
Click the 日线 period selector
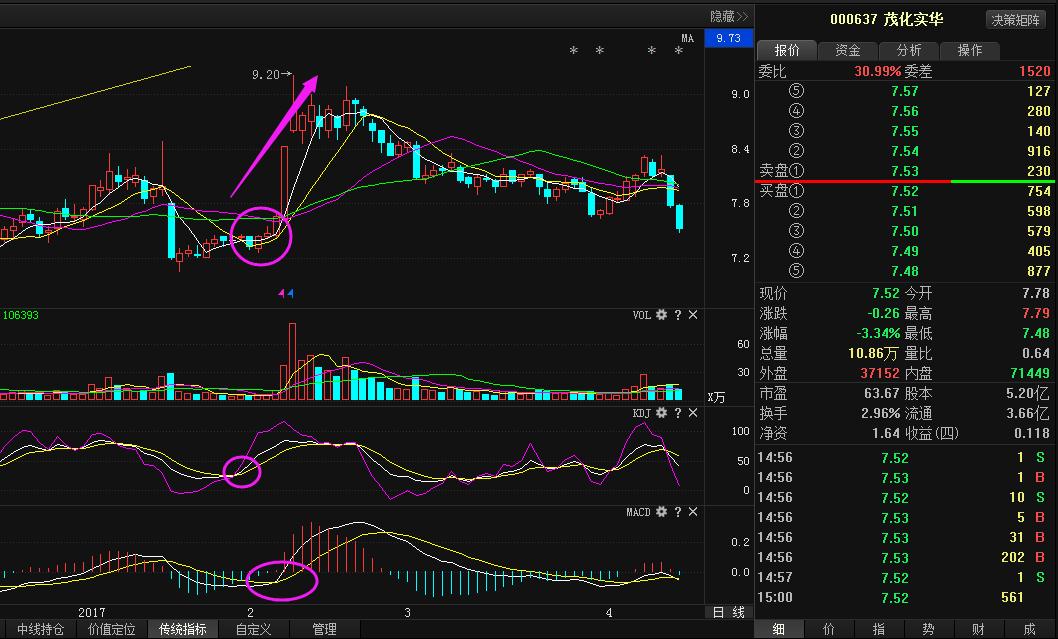(729, 612)
